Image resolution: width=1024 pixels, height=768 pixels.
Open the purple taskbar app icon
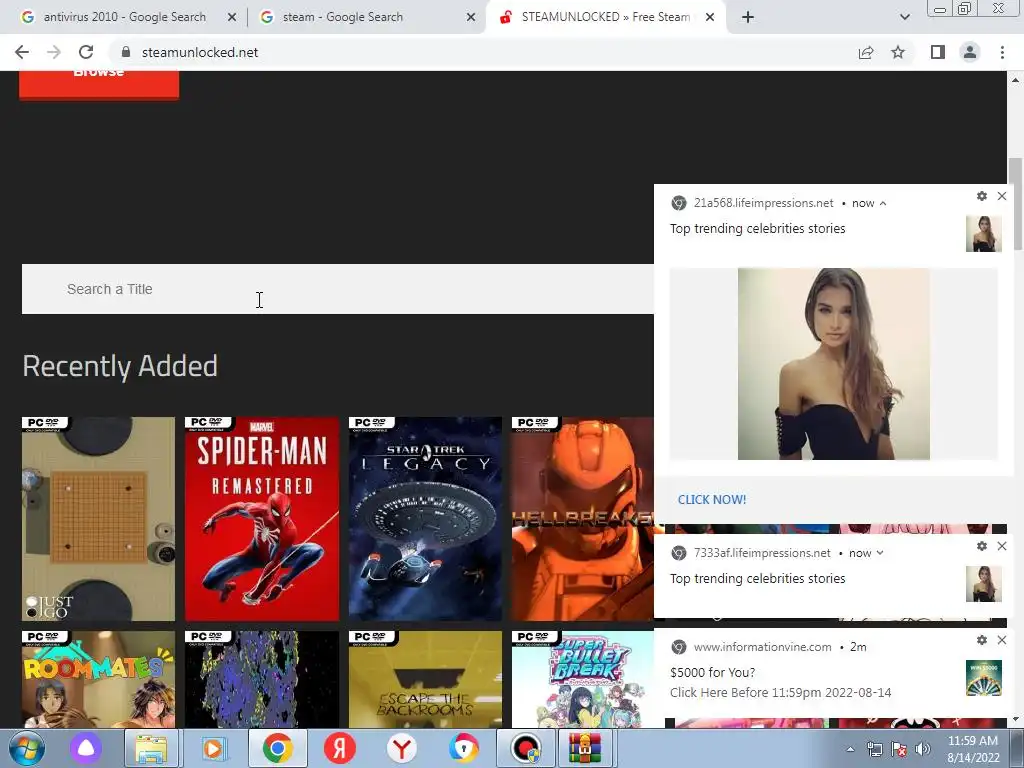pyautogui.click(x=87, y=748)
